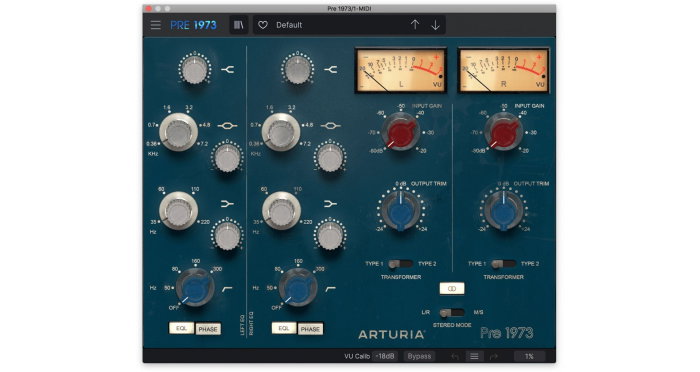Close the Pre 1973 plugin window
700x372 pixels.
[x=149, y=8]
